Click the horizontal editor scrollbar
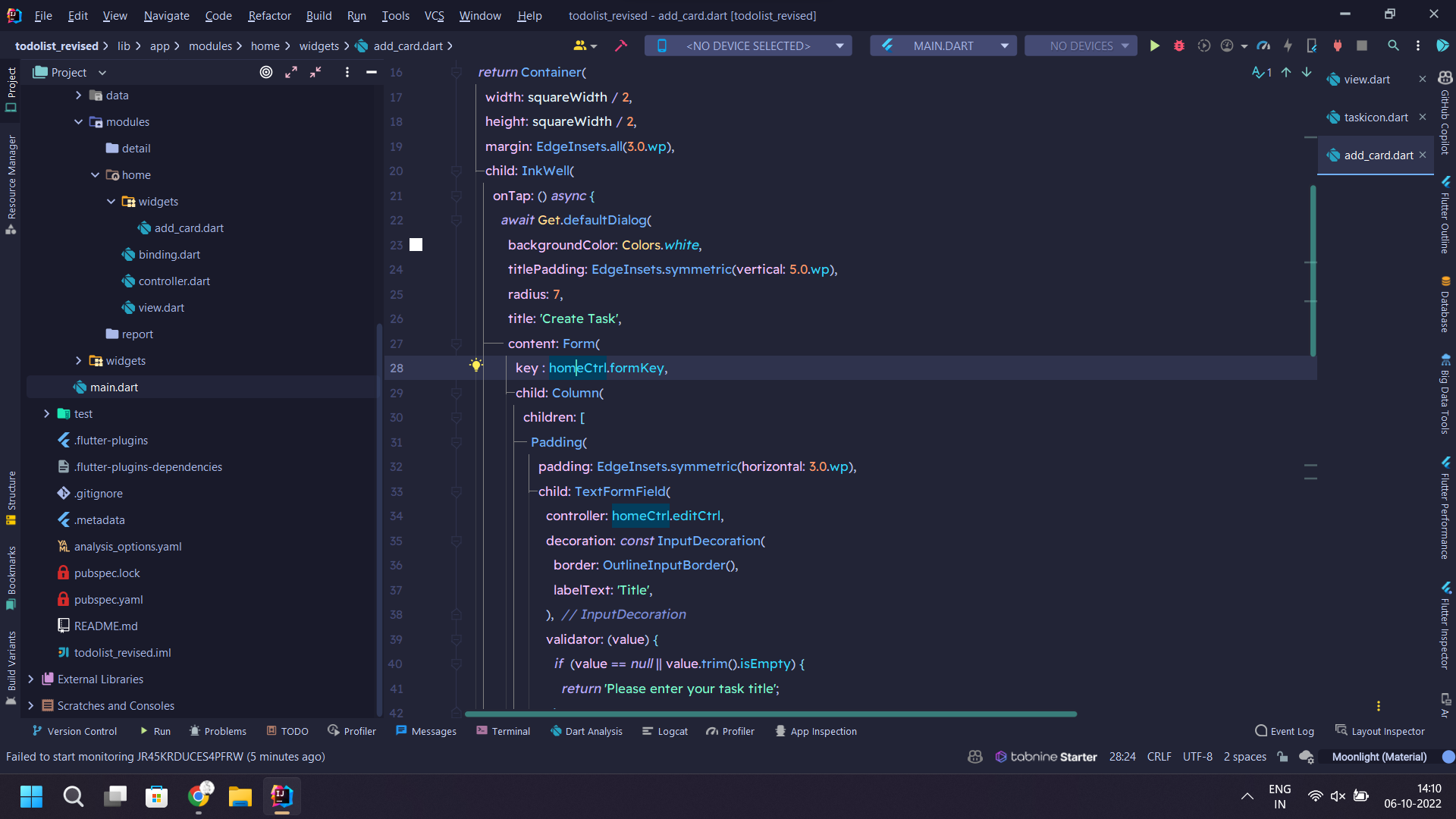The image size is (1456, 819). [770, 714]
